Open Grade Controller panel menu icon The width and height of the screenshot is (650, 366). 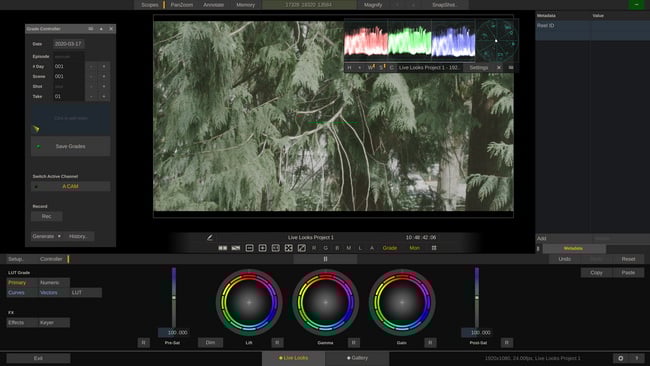coord(90,29)
